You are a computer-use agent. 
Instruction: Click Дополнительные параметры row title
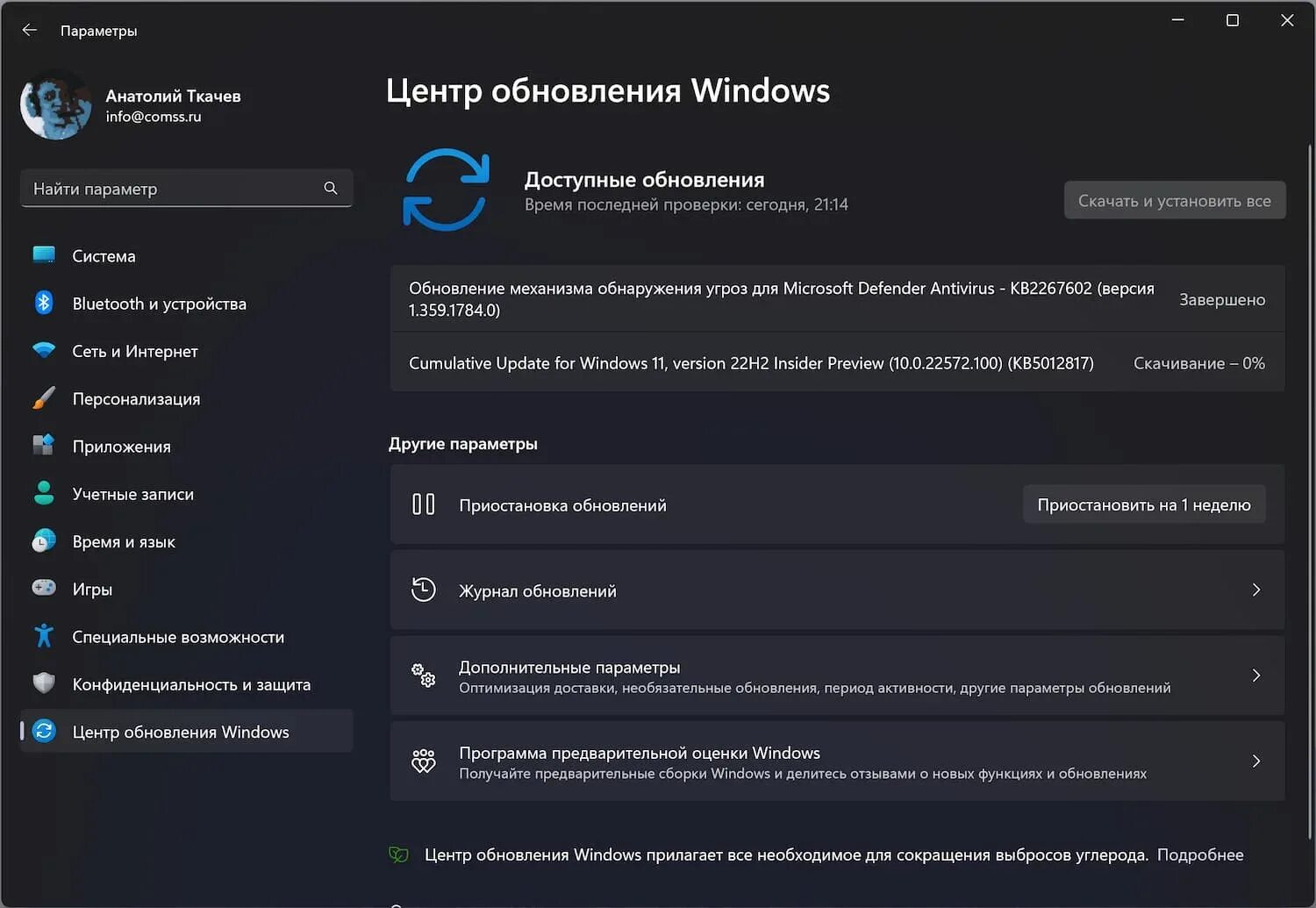(569, 667)
